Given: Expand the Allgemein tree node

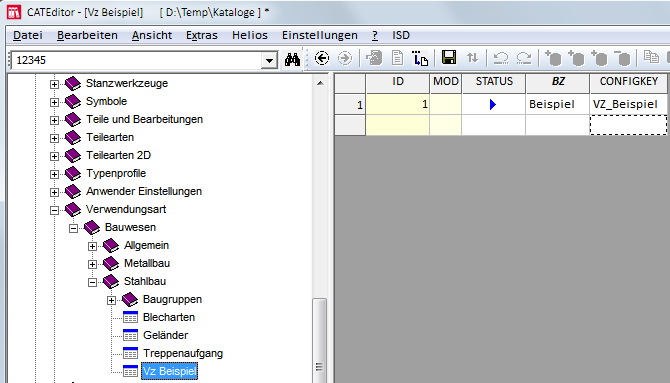Looking at the screenshot, I should (x=92, y=246).
